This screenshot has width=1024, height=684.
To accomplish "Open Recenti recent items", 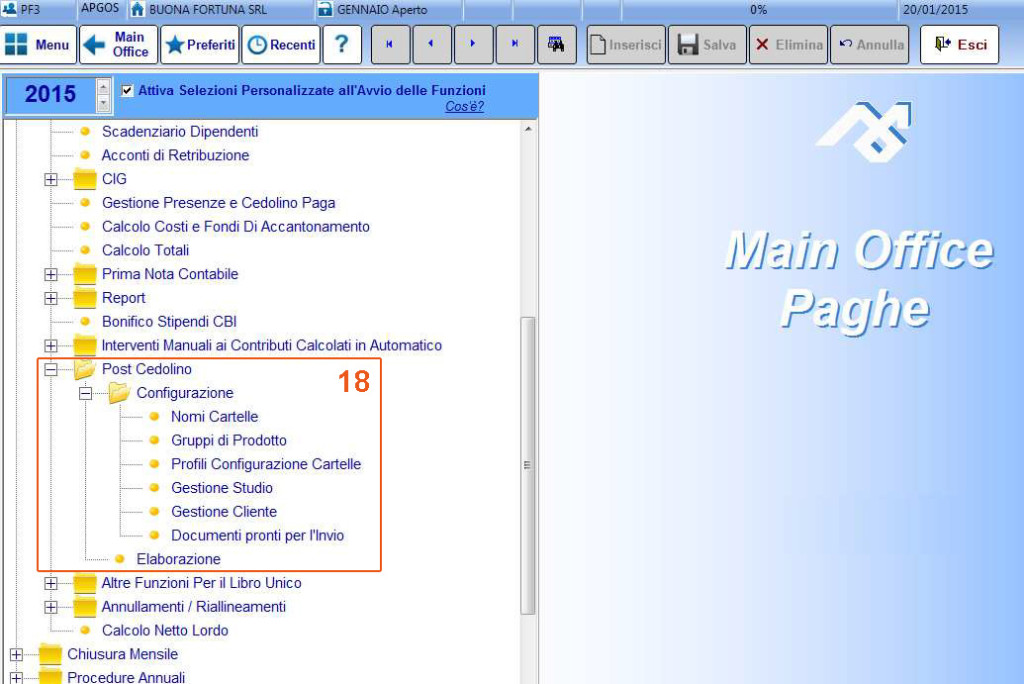I will 281,44.
